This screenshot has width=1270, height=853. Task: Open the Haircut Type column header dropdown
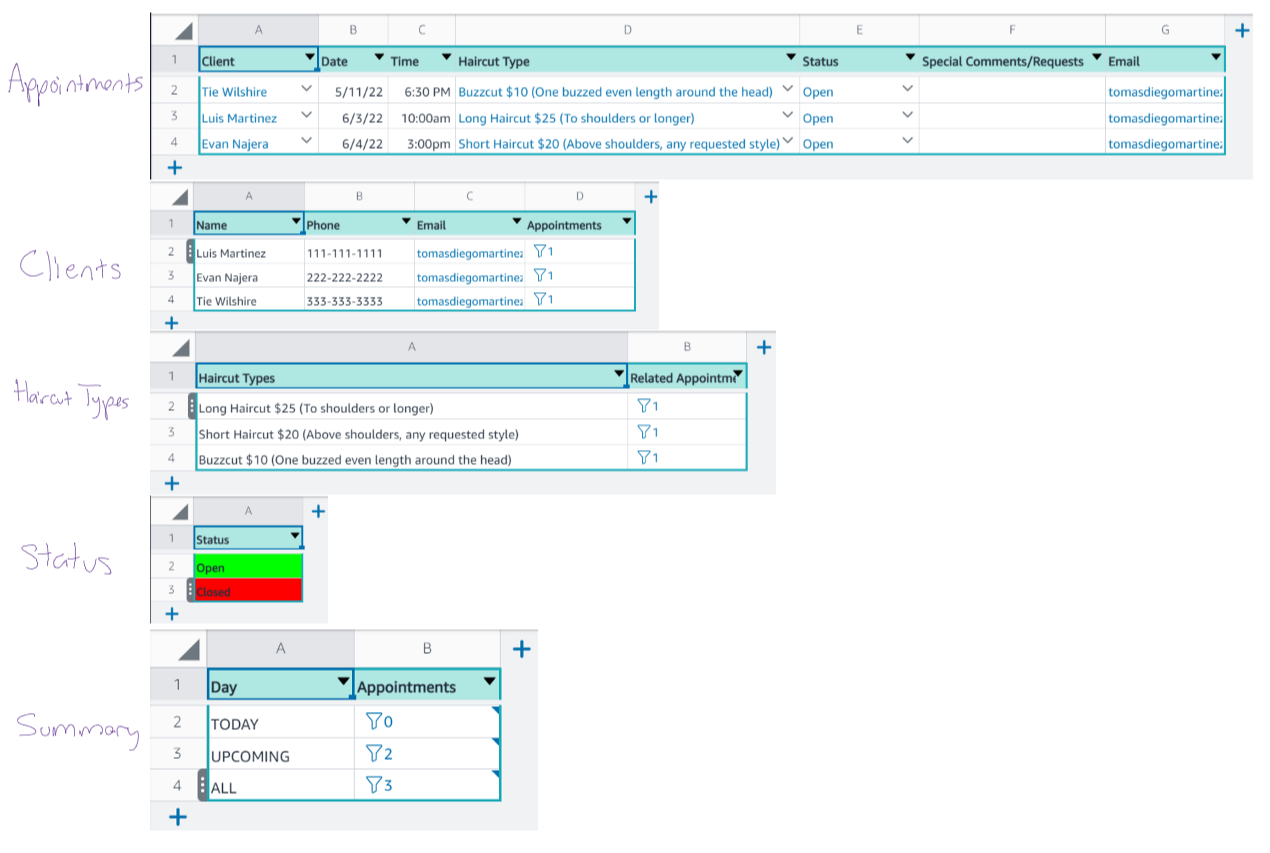[x=791, y=59]
